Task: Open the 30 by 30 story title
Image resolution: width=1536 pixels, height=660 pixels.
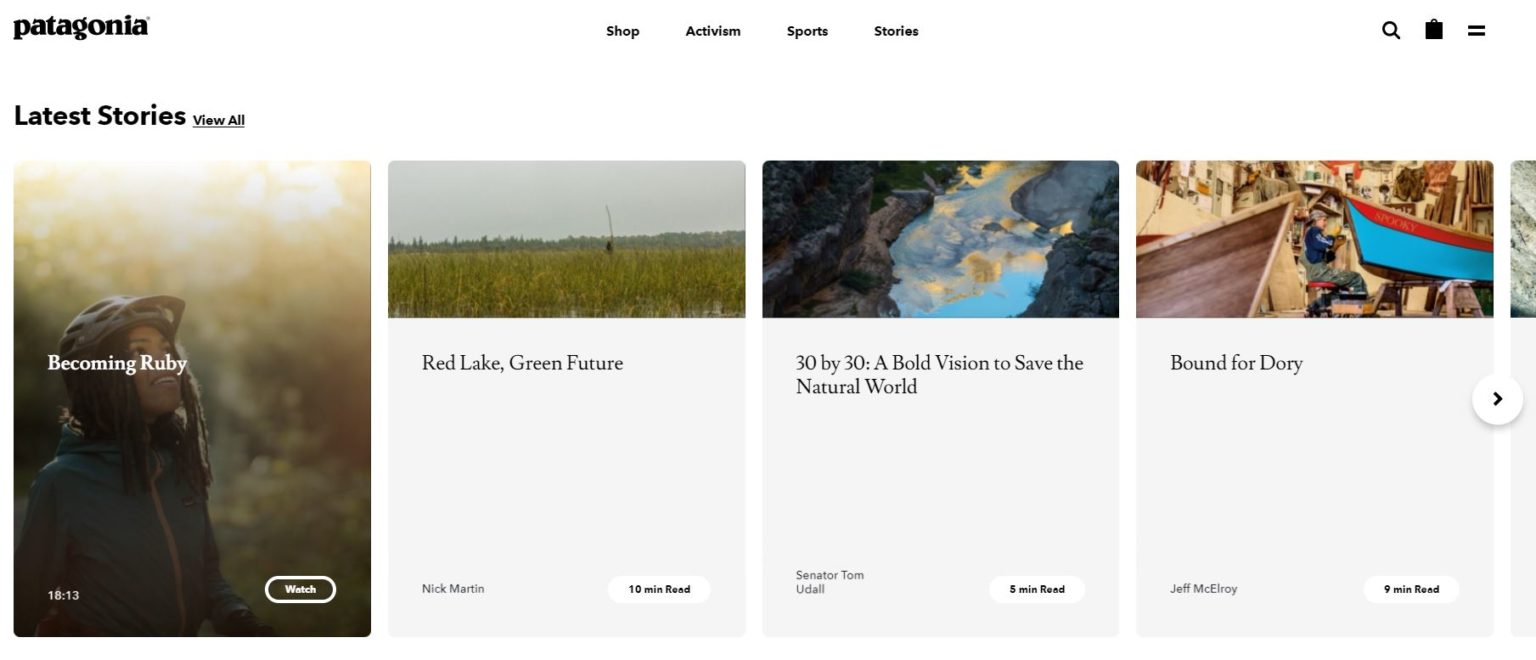Action: tap(939, 375)
